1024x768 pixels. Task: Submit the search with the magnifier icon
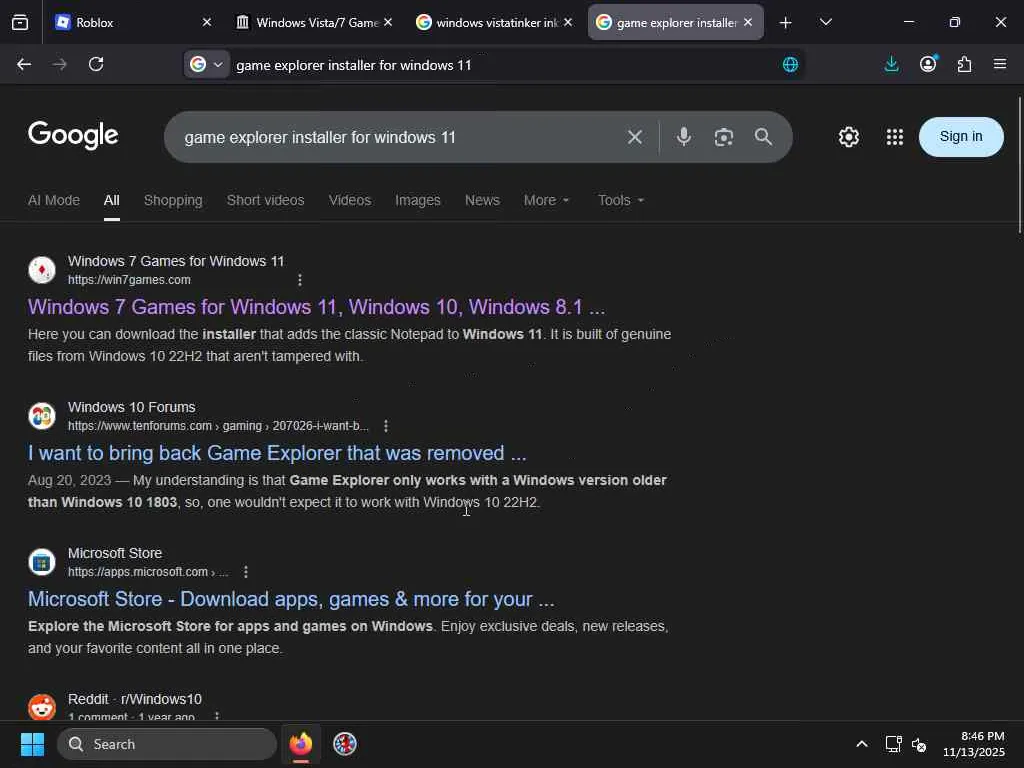(x=763, y=136)
